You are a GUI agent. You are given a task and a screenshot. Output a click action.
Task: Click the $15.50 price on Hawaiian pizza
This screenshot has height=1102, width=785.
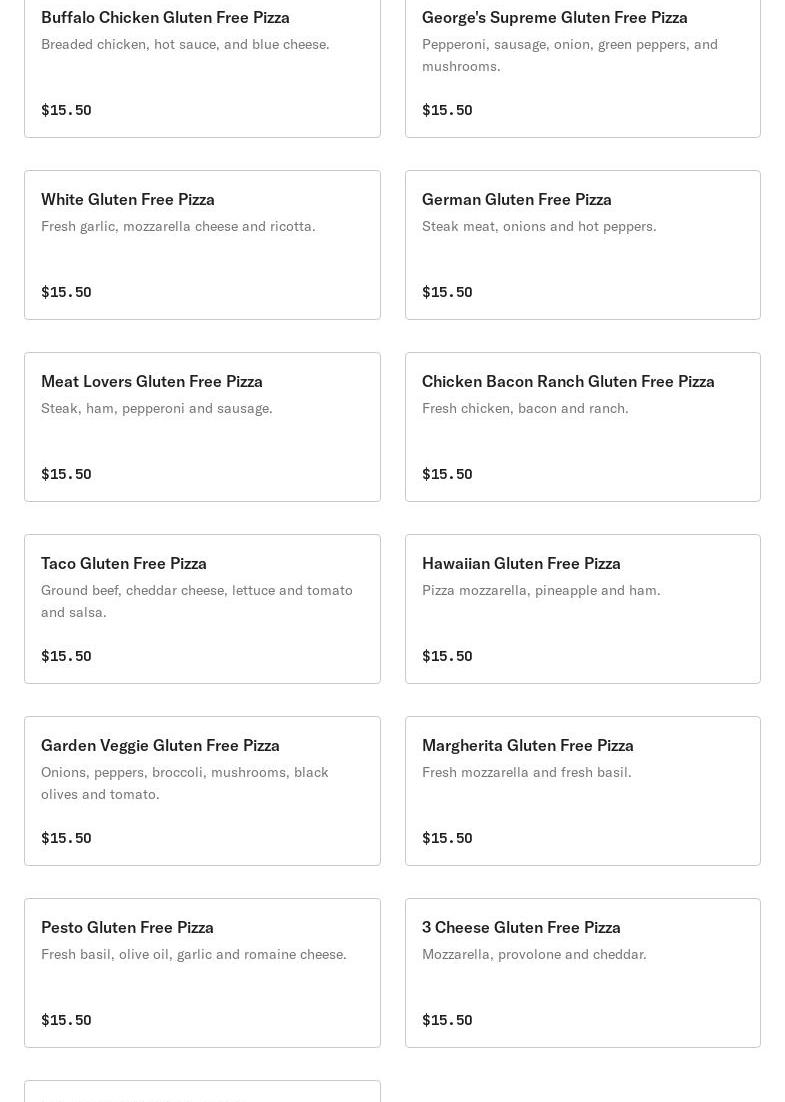point(447,656)
